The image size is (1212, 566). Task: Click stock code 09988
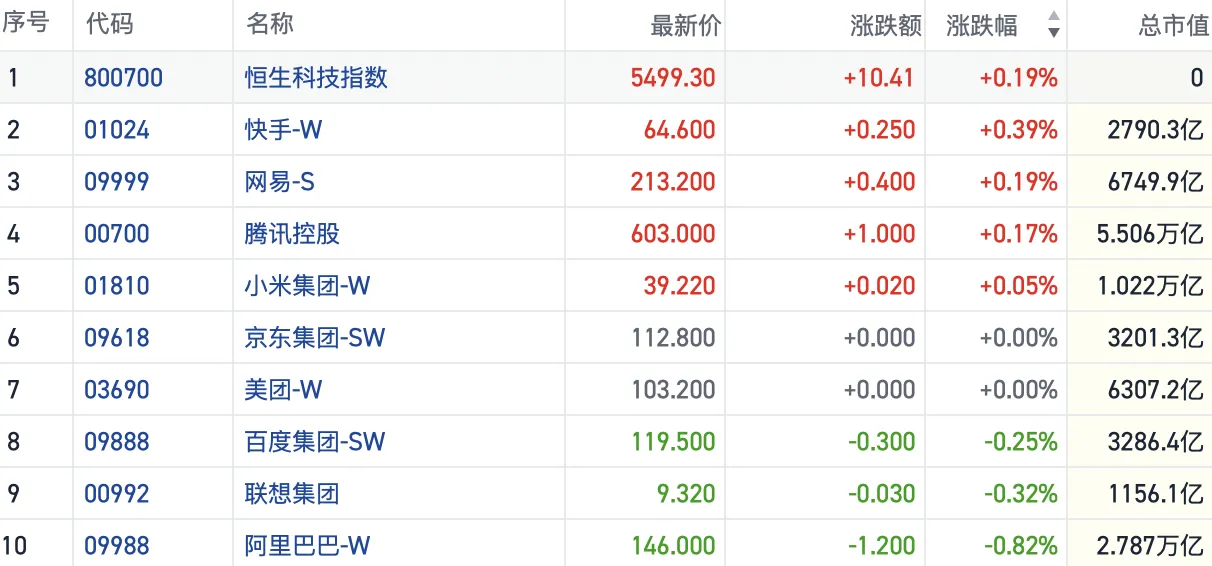pyautogui.click(x=116, y=546)
